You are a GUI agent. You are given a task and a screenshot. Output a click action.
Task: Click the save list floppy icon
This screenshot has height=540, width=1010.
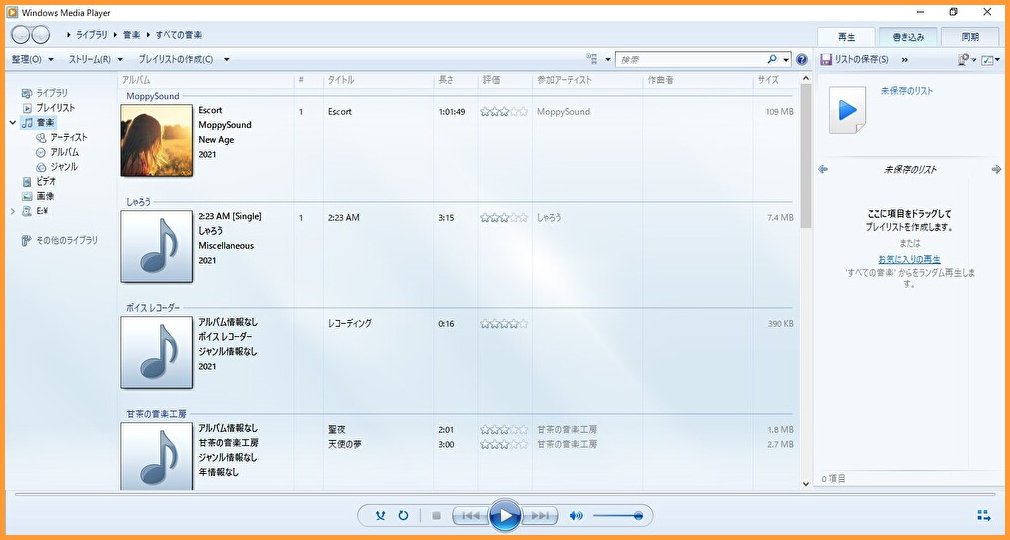point(826,59)
